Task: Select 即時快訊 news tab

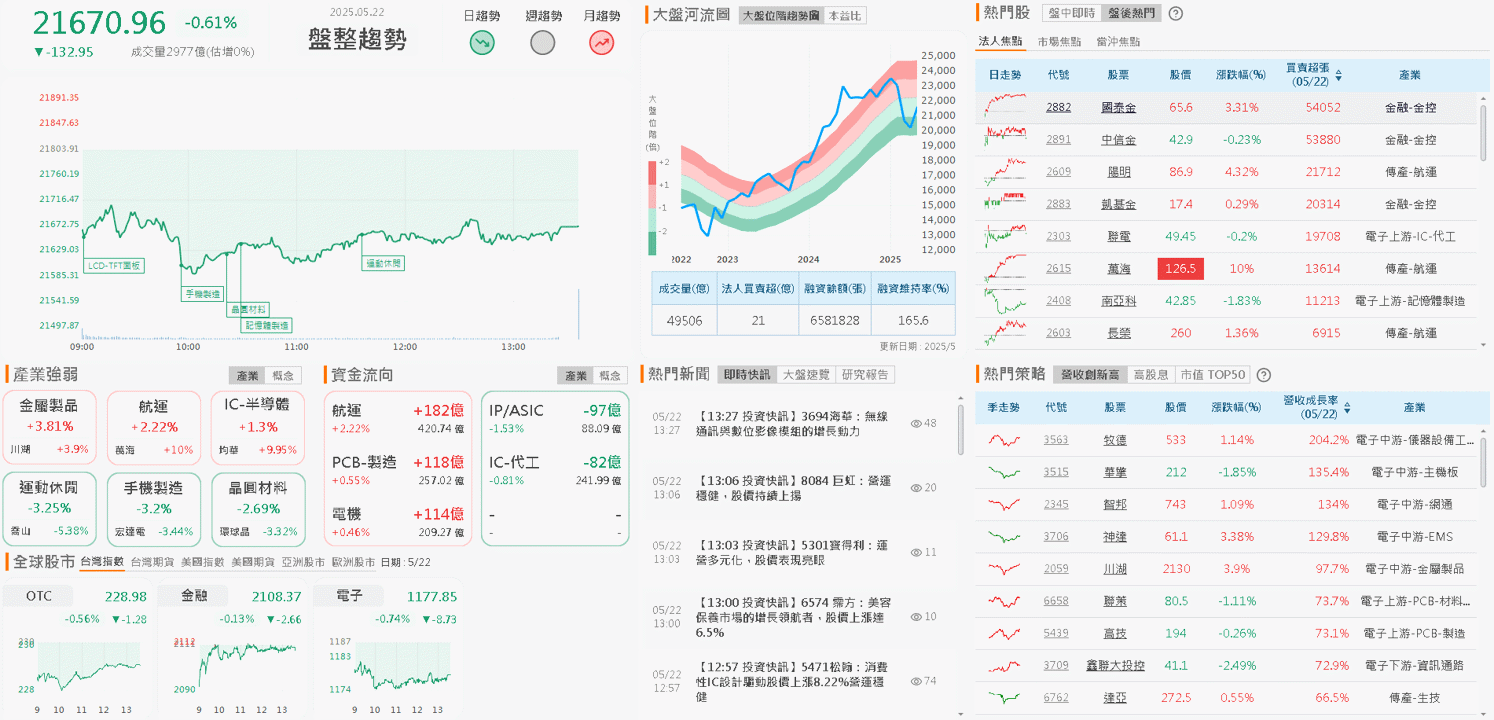Action: (x=747, y=374)
